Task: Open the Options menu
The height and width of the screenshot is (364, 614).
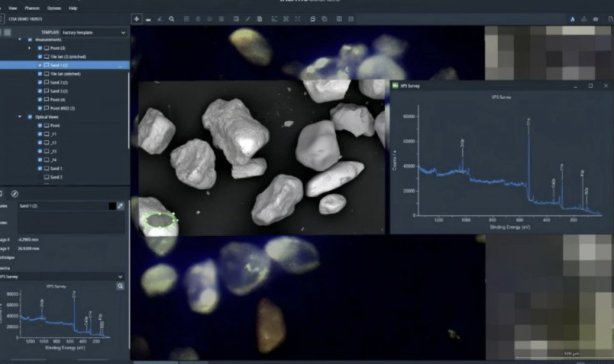Action: (x=54, y=8)
